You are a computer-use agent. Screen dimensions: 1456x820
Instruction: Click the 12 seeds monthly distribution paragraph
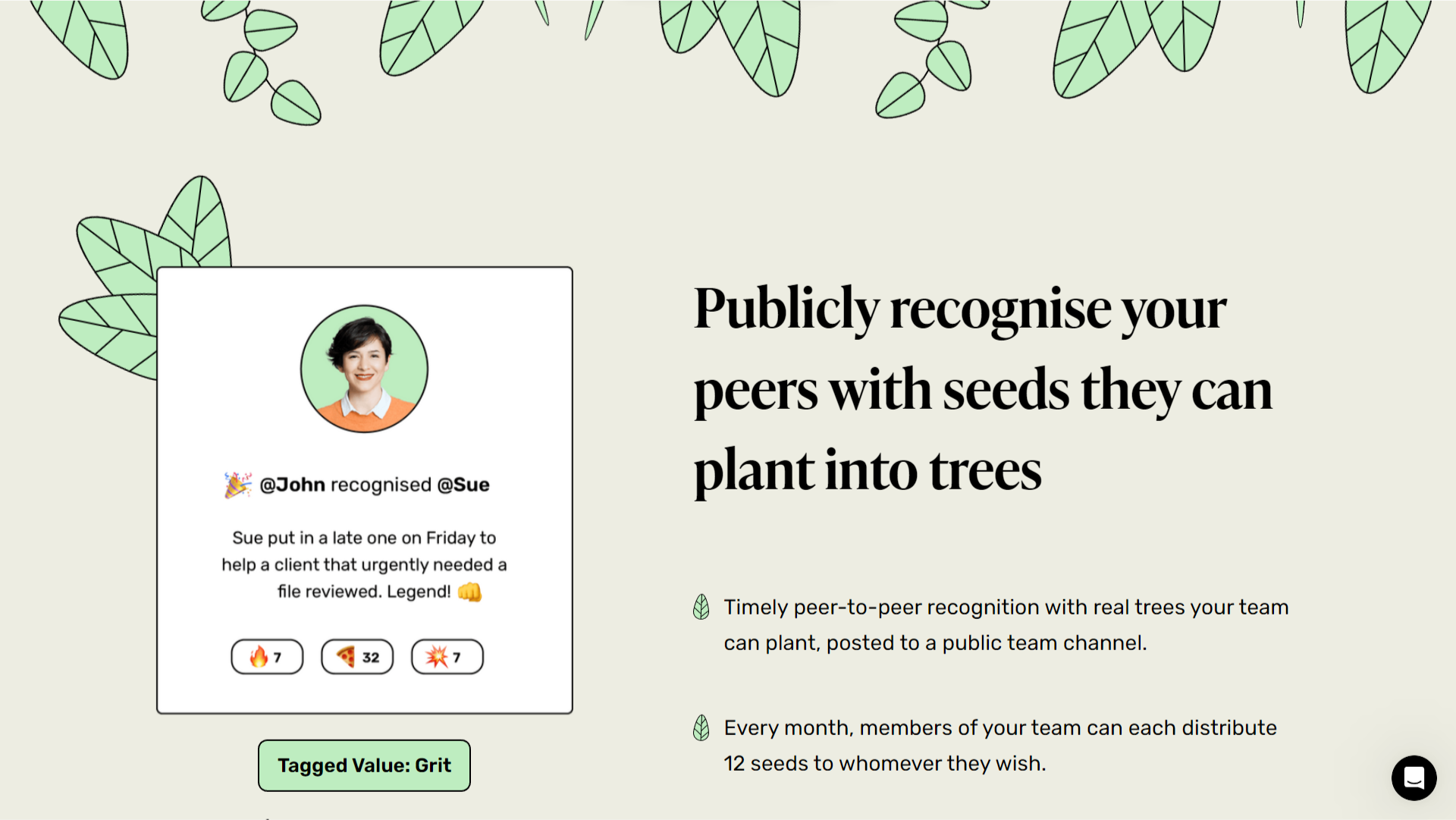(1000, 746)
